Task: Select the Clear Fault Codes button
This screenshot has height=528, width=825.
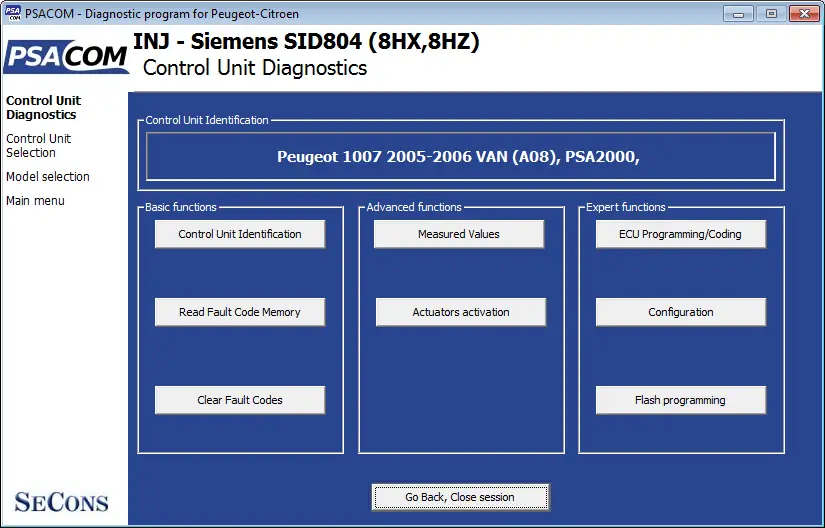Action: 240,400
